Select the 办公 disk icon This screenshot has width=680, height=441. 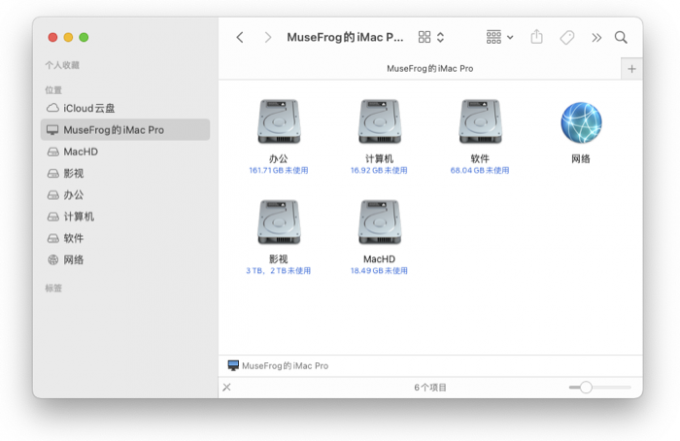click(x=278, y=122)
